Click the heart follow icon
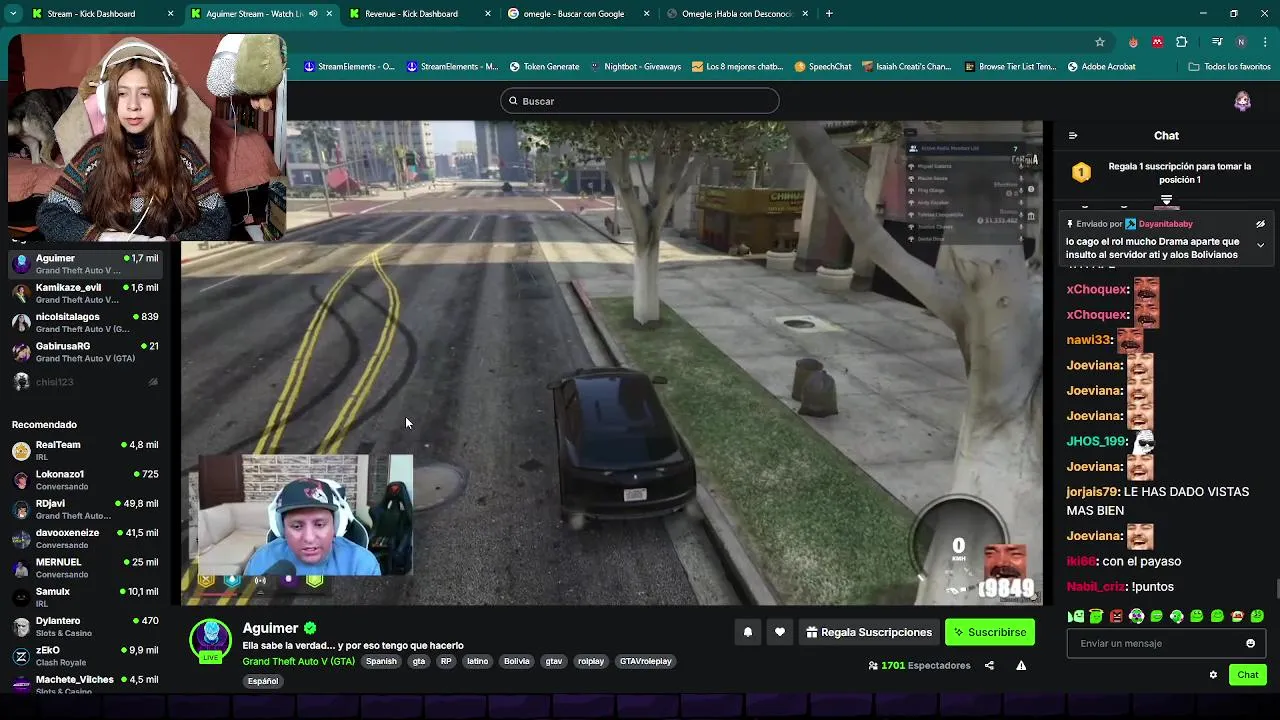The height and width of the screenshot is (720, 1280). coord(780,632)
